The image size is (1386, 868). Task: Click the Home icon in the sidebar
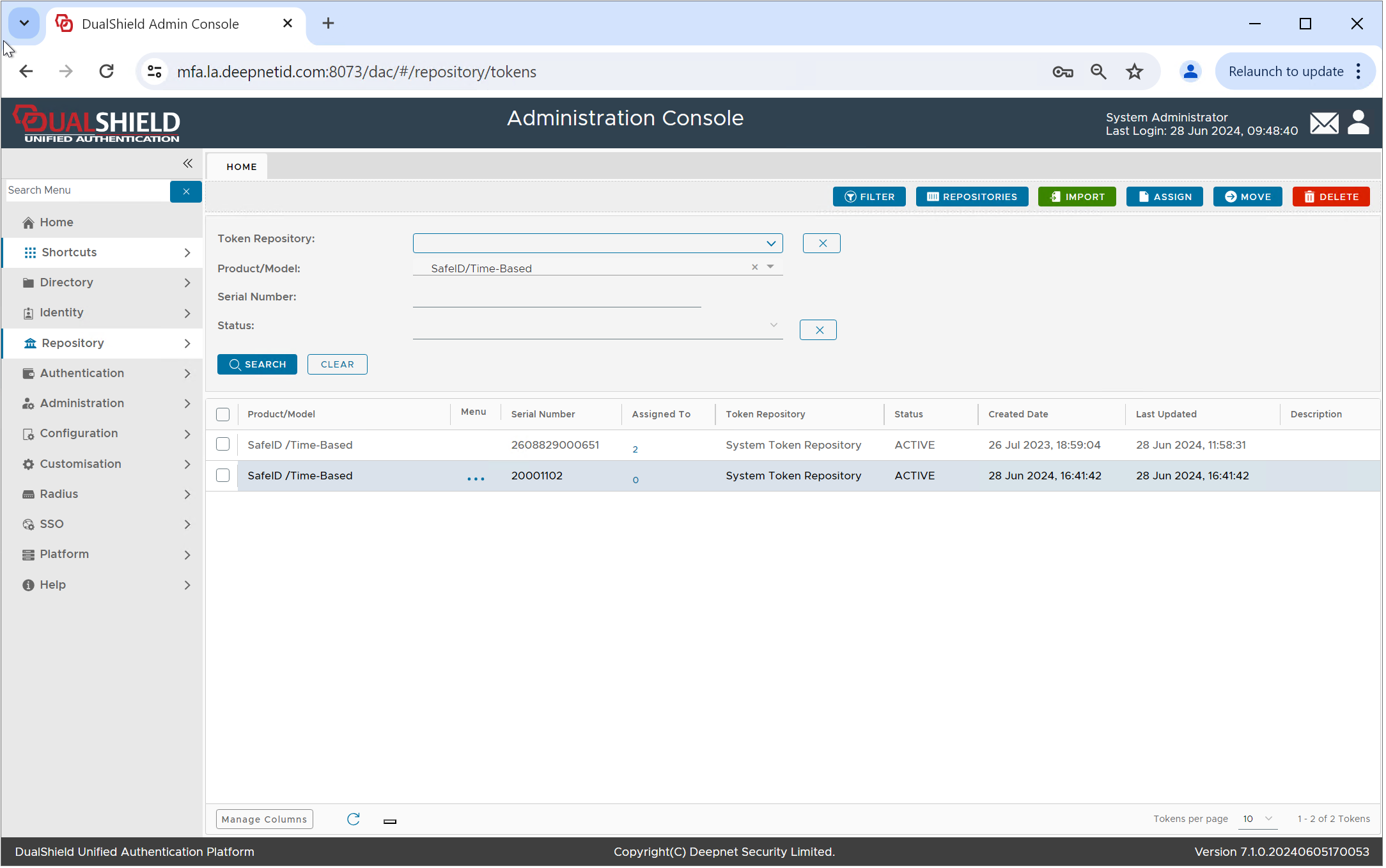(28, 223)
